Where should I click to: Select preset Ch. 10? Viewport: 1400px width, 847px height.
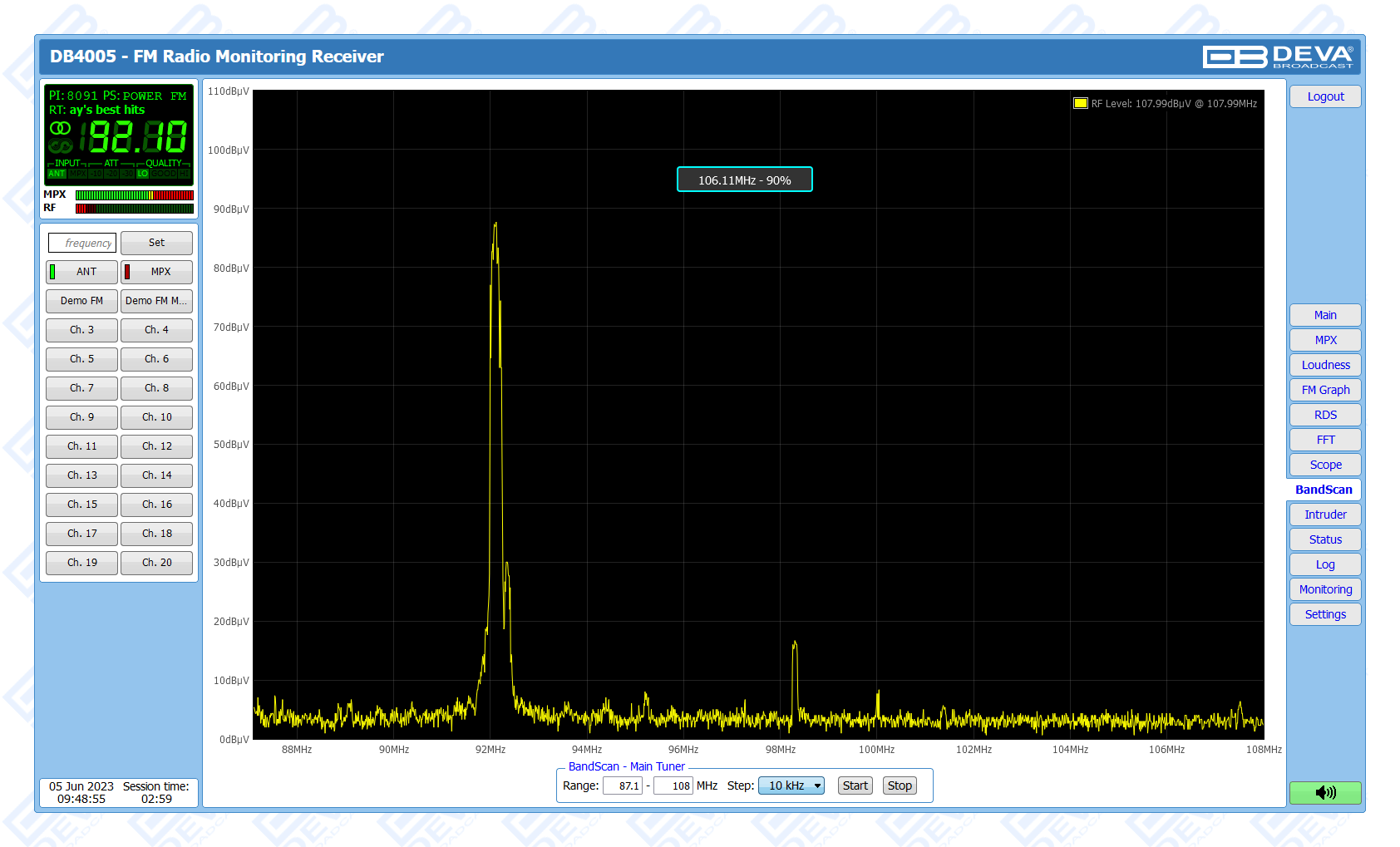[156, 417]
